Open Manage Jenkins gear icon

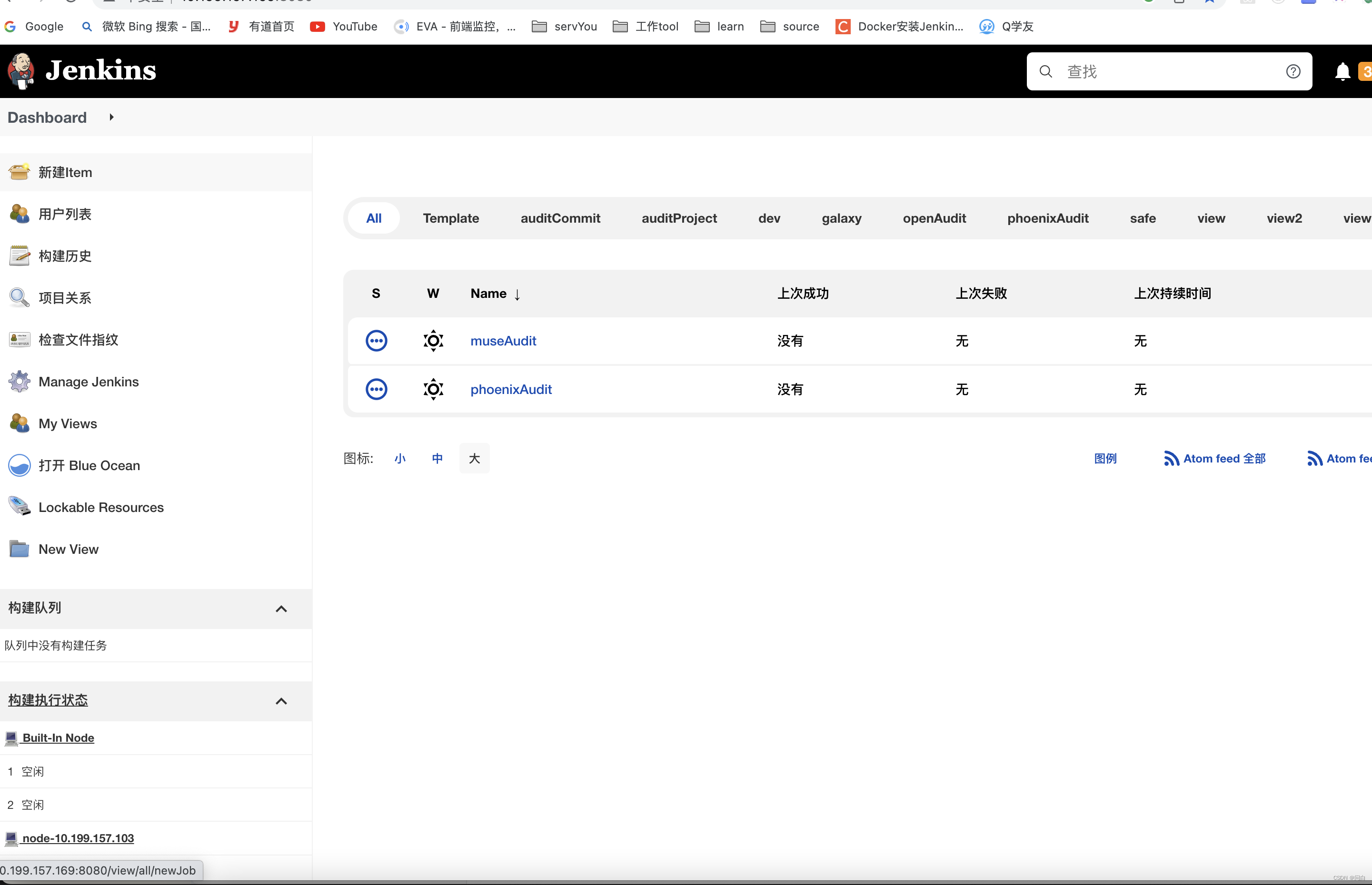point(19,382)
